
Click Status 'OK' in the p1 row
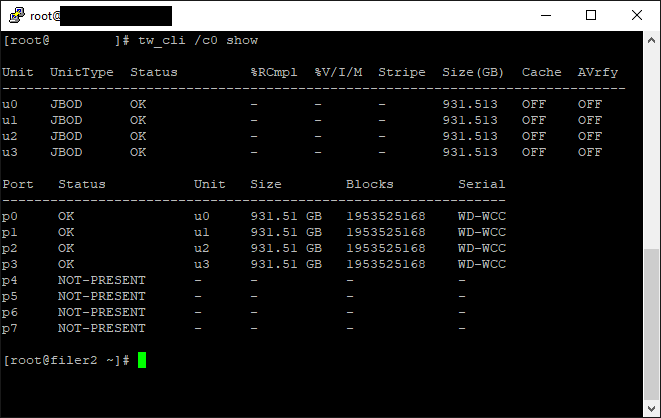point(66,233)
